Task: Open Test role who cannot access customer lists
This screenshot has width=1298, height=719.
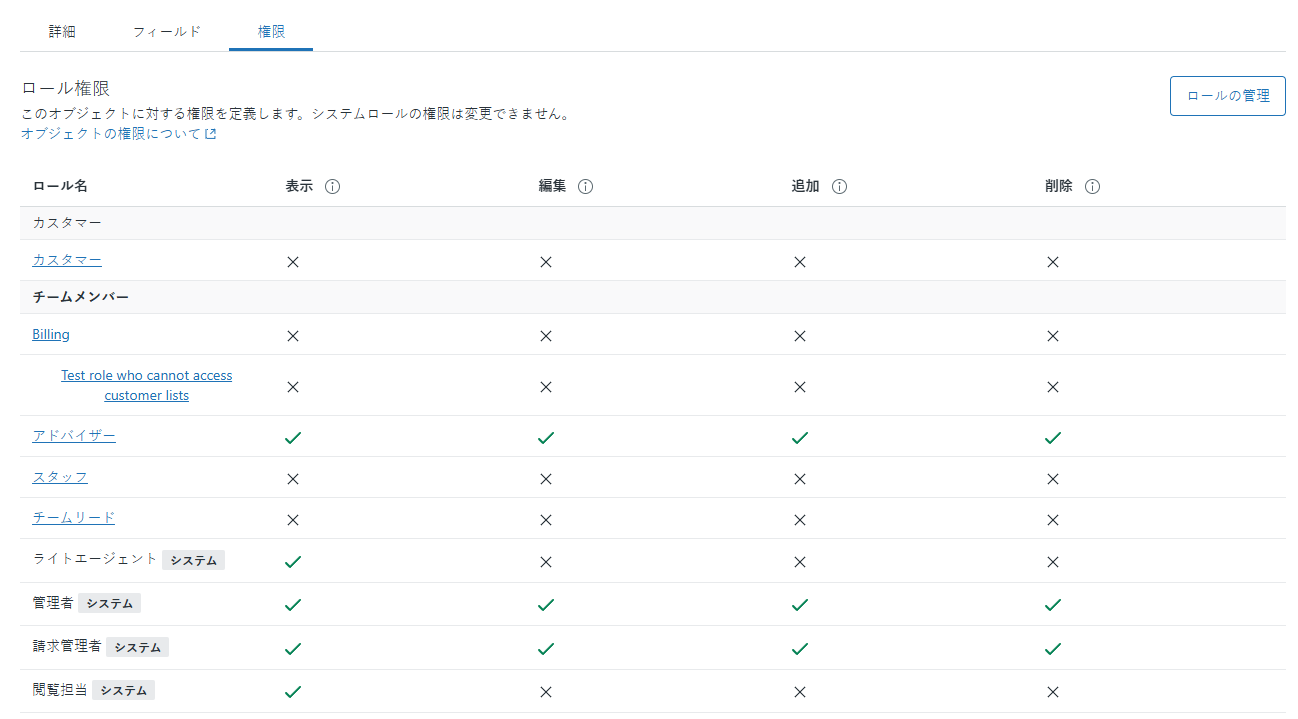Action: 146,385
